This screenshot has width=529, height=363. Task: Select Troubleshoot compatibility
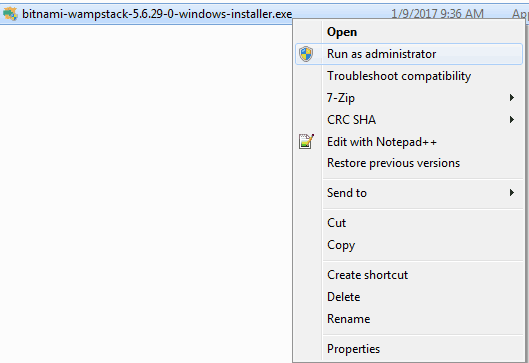pyautogui.click(x=409, y=76)
